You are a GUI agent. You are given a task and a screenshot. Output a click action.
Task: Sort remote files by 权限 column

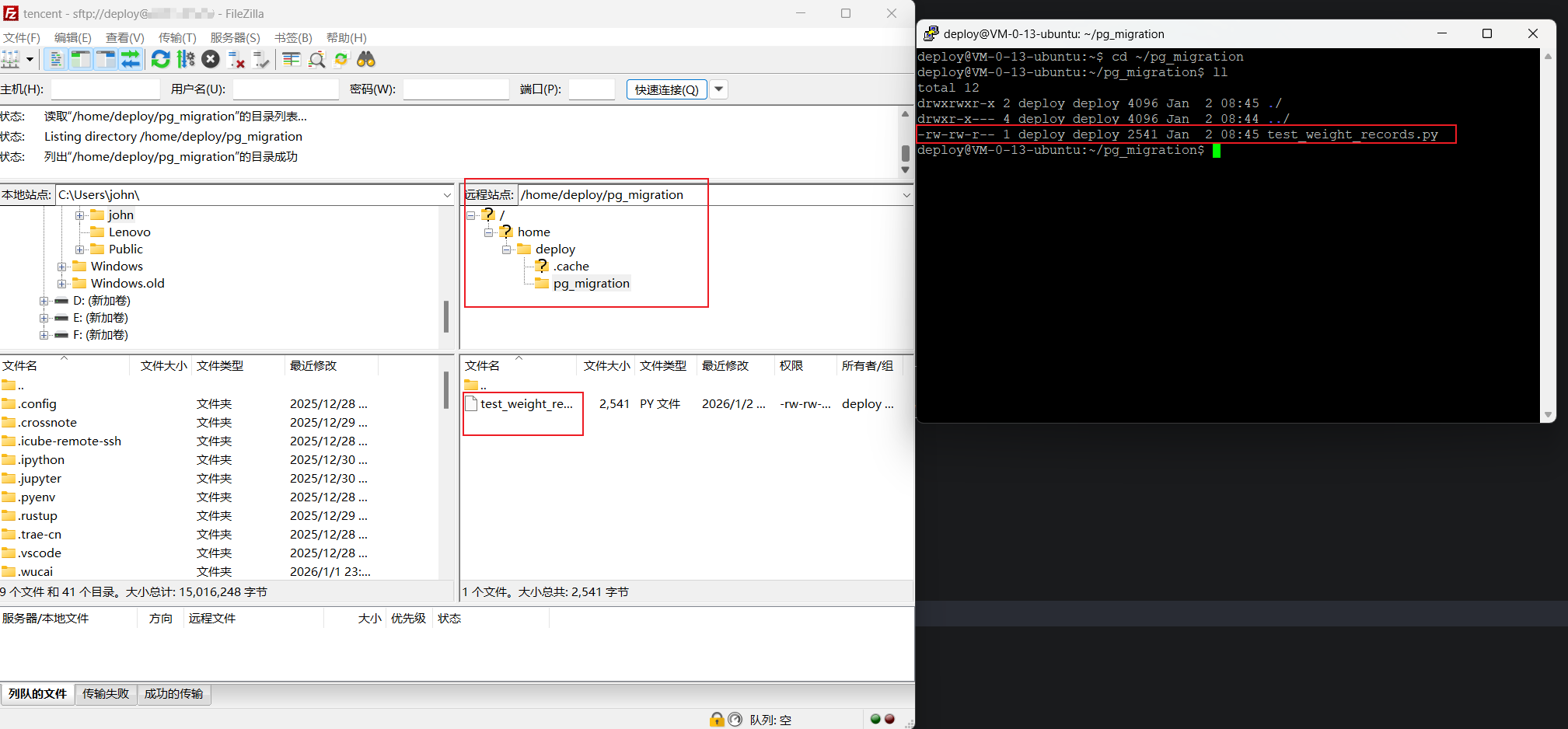point(805,366)
